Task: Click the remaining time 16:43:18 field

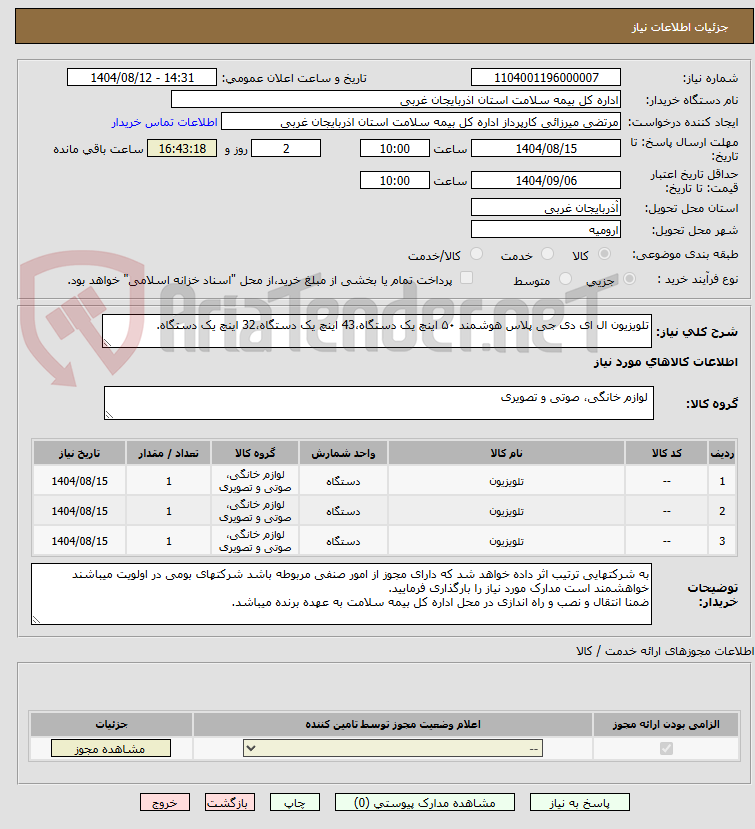Action: [x=182, y=149]
